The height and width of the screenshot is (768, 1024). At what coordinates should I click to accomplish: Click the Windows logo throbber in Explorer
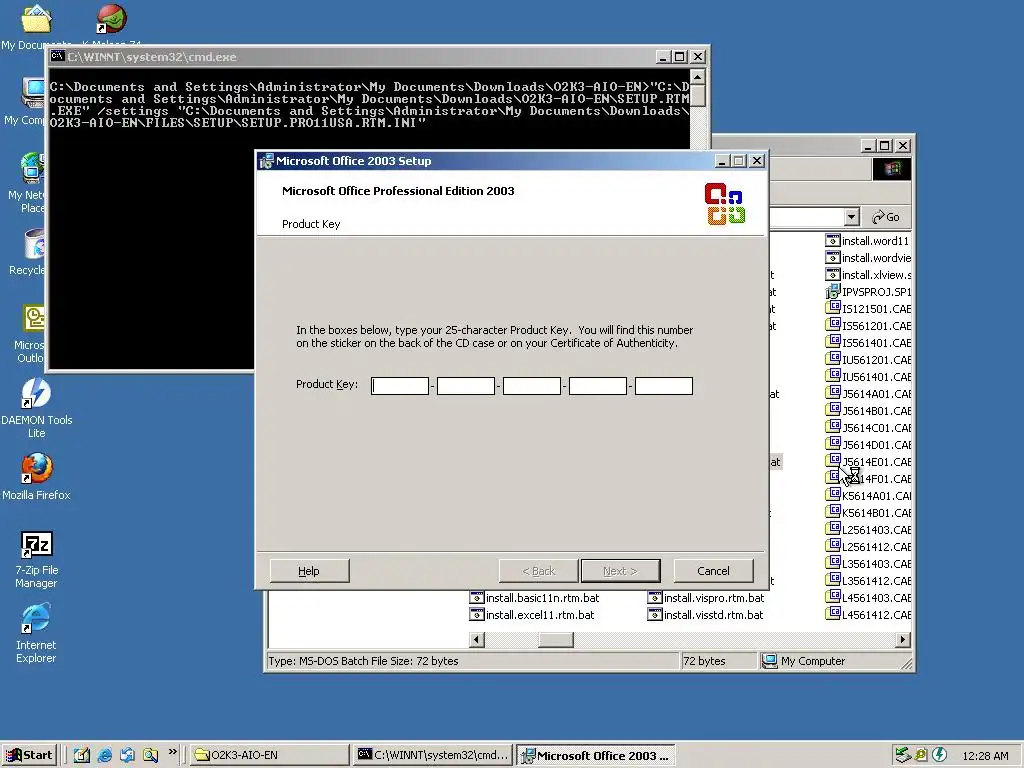[x=891, y=169]
